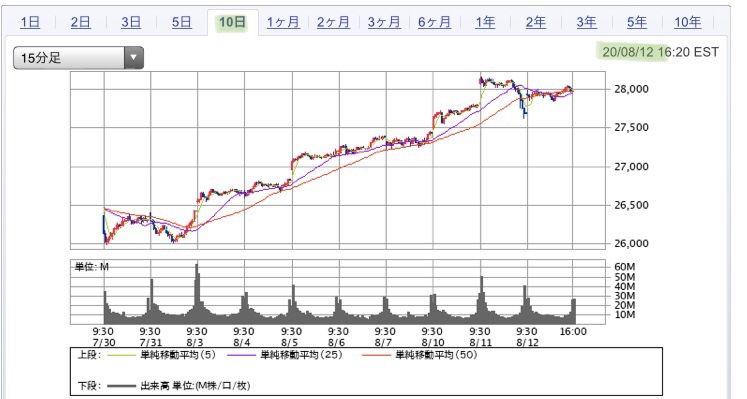This screenshot has width=747, height=399.
Task: Click the 8/10 date axis label
Action: point(433,342)
